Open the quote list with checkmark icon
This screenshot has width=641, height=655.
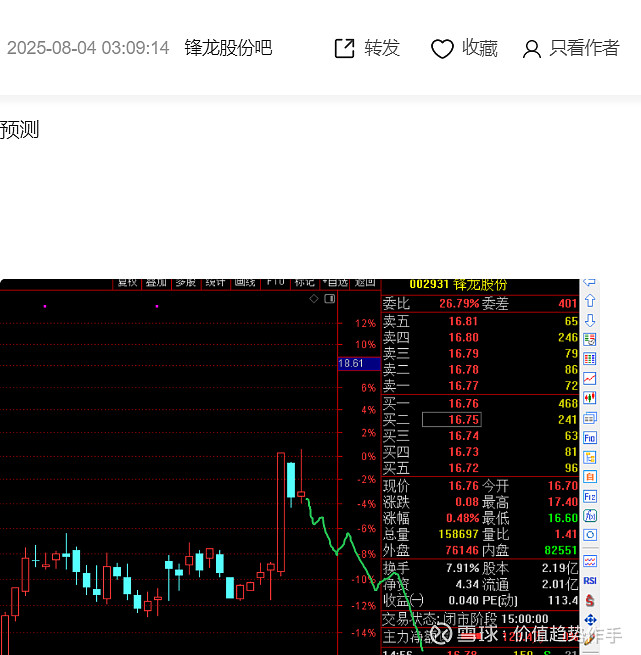tap(590, 340)
